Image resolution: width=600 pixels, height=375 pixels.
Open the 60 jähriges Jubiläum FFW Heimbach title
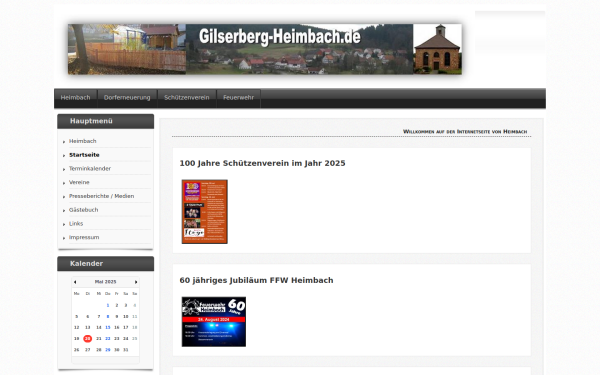click(x=256, y=280)
